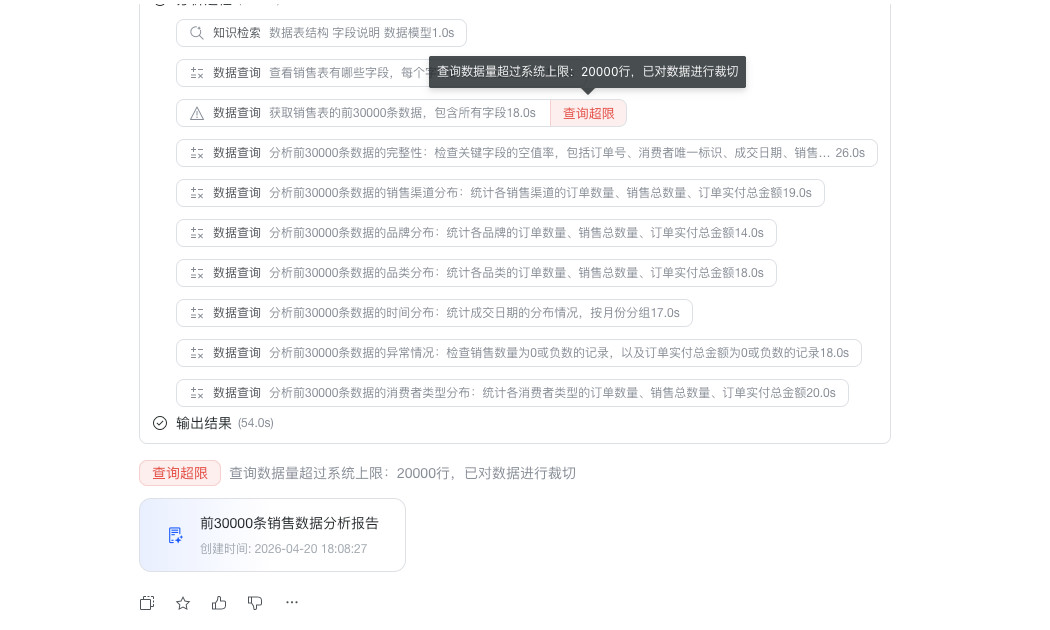The height and width of the screenshot is (630, 1050).
Task: Expand the 知识检索 数据表结构 step
Action: (x=321, y=33)
